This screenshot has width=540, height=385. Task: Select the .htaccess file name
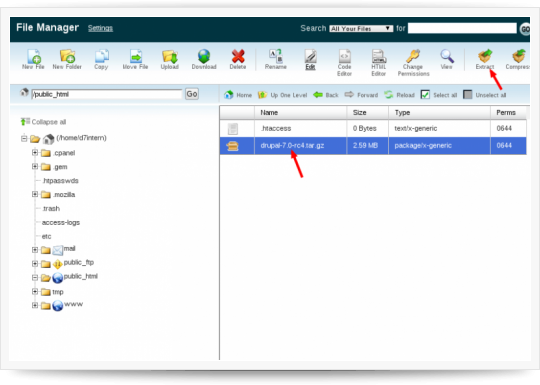(x=276, y=128)
